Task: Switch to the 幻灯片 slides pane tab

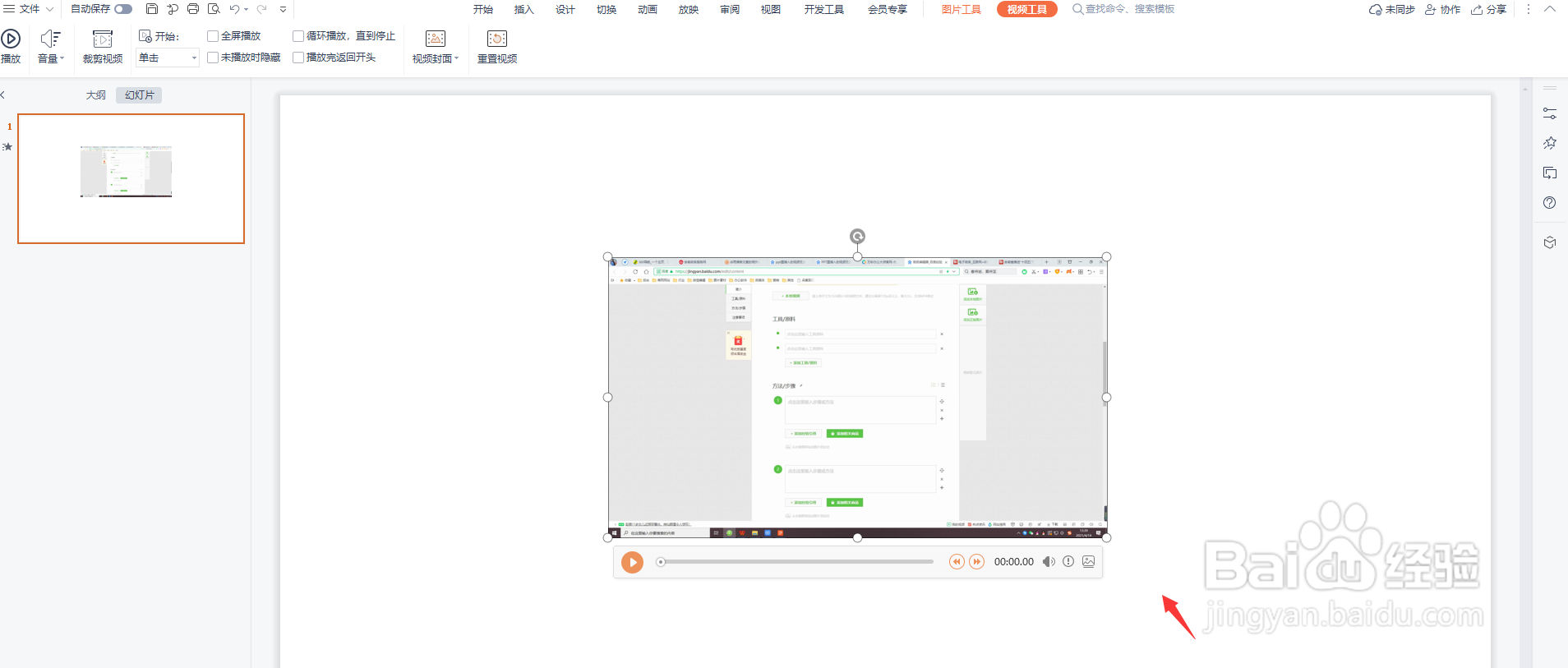Action: [139, 95]
